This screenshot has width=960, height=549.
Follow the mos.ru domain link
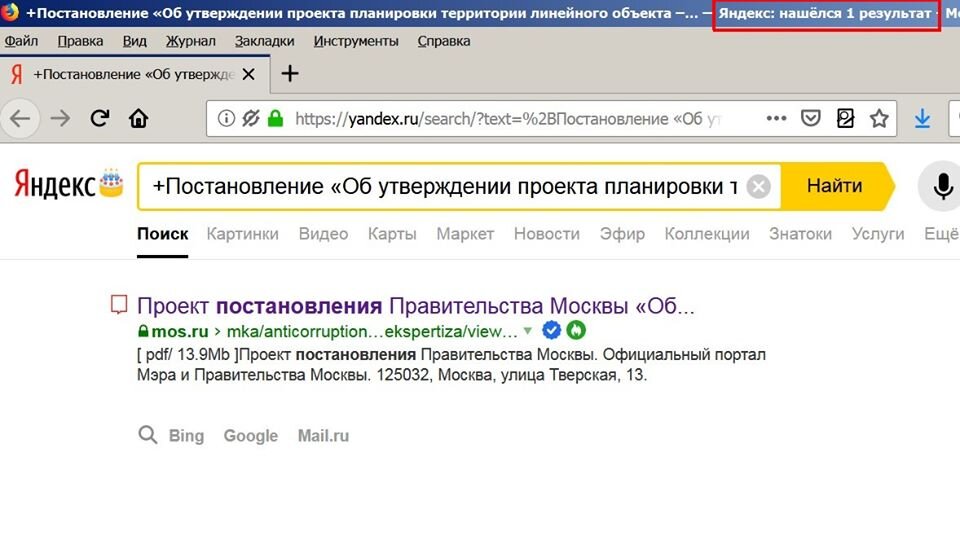[x=179, y=331]
